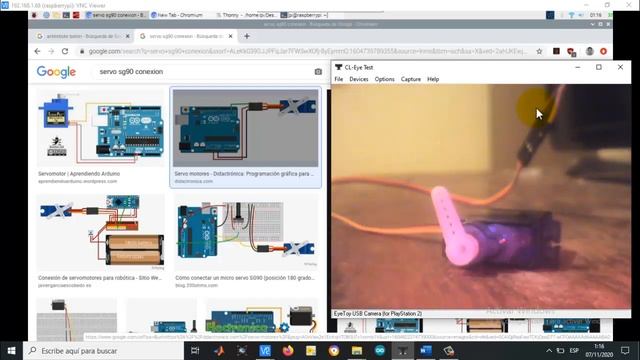Open the Raspberry Pi menu icon

[35, 15]
